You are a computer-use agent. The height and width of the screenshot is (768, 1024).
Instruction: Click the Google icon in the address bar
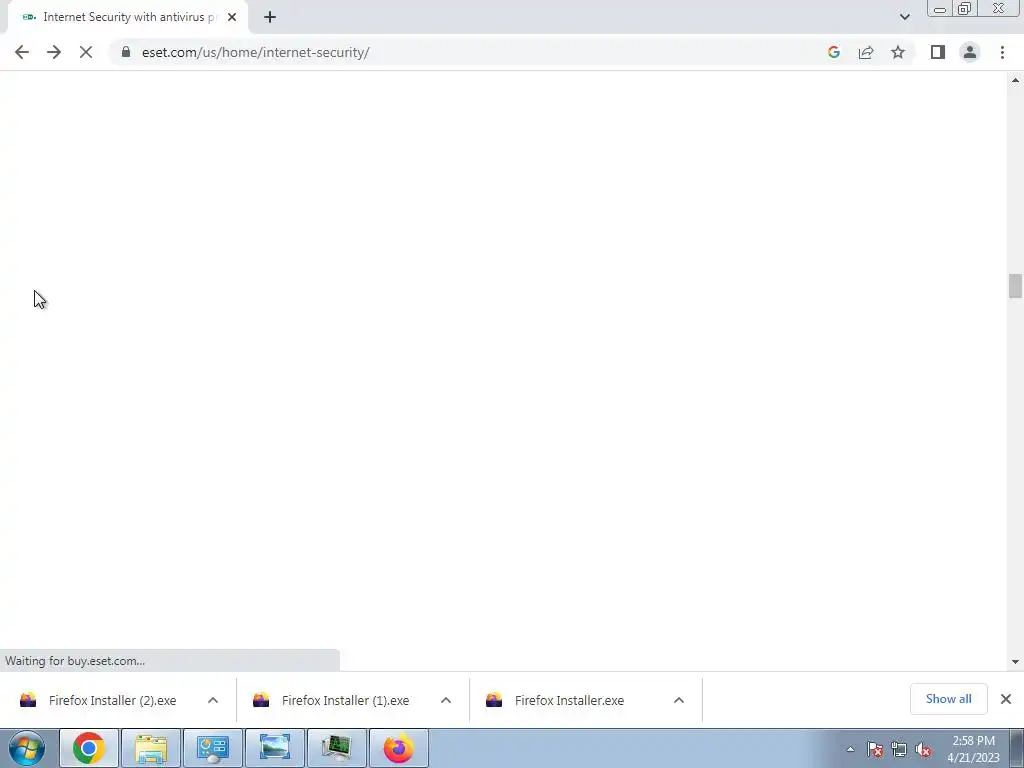pos(833,52)
